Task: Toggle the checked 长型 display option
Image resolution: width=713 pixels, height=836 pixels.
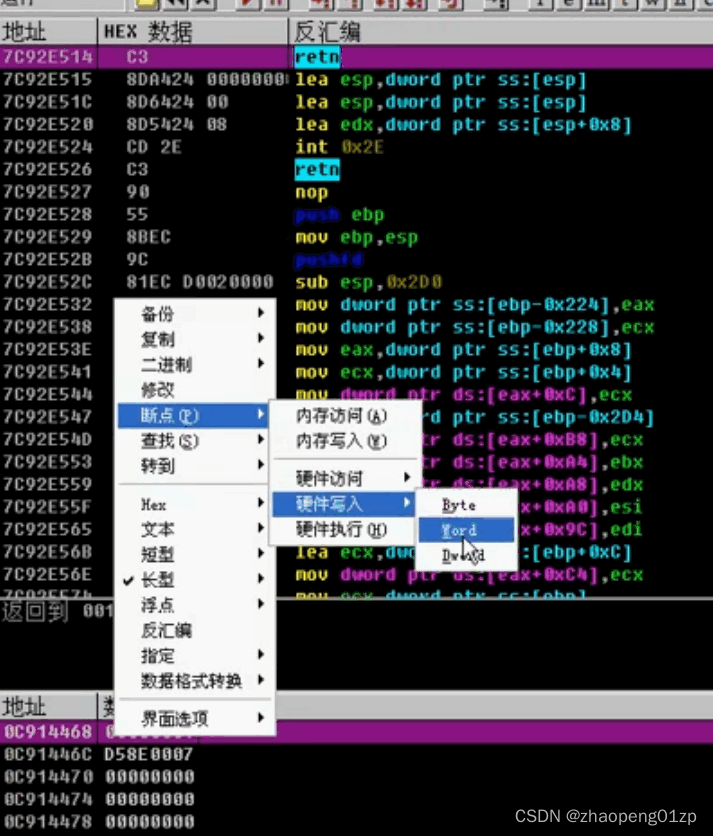Action: [x=195, y=580]
